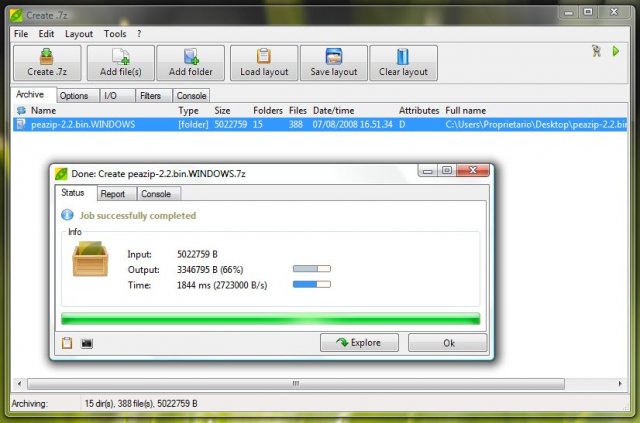Viewport: 640px width, 423px height.
Task: Open the ? help menu
Action: [139, 34]
